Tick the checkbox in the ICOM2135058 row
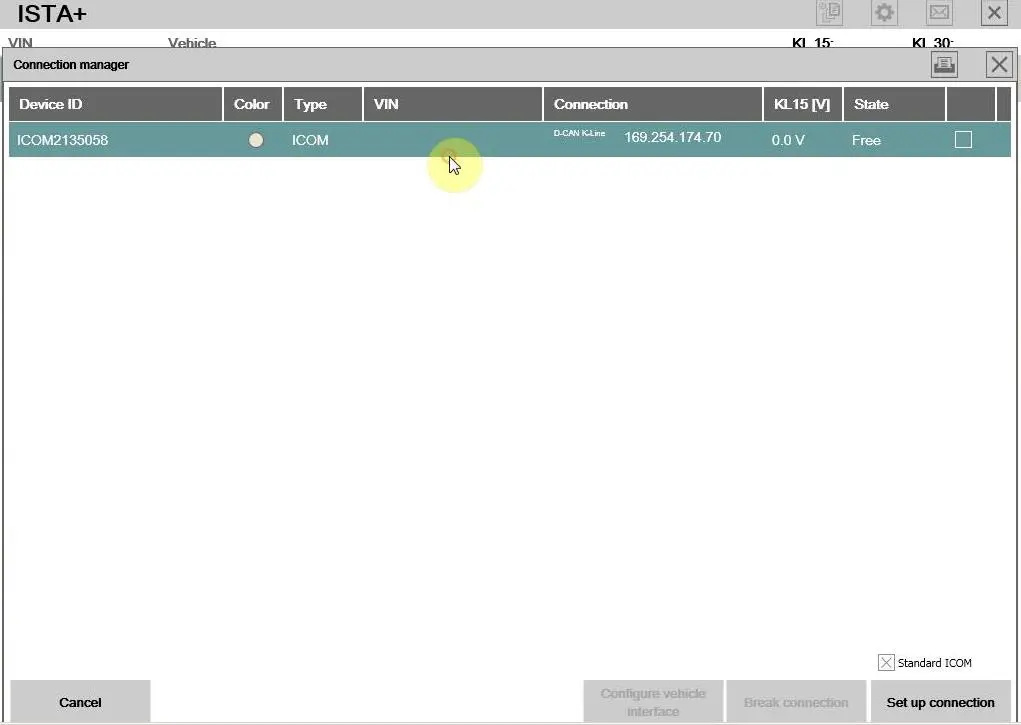1021x725 pixels. click(x=963, y=139)
